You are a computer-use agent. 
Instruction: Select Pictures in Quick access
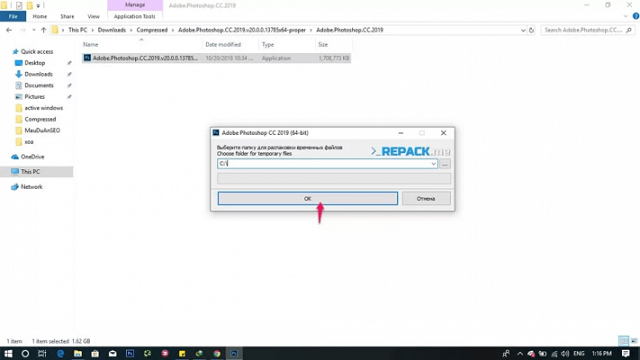[x=34, y=97]
